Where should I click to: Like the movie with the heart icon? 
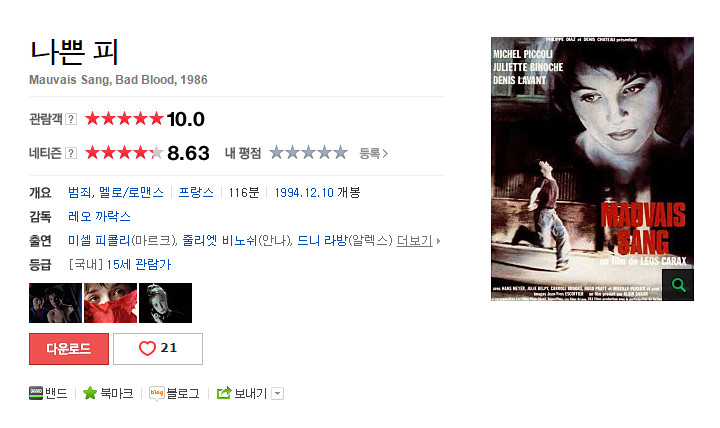147,349
